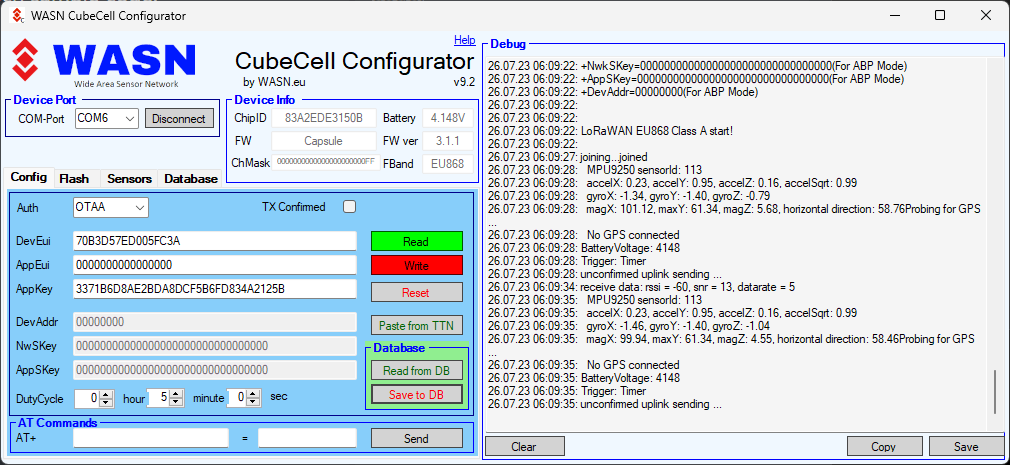1010x465 pixels.
Task: Click log line 'receive data: rssi = -60'
Action: click(641, 287)
